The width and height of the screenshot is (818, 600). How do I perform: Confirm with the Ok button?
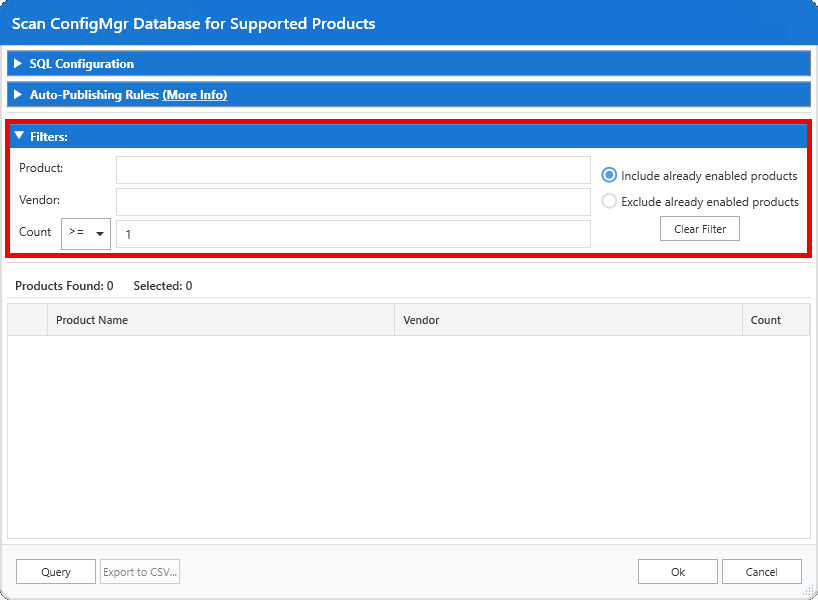coord(677,571)
